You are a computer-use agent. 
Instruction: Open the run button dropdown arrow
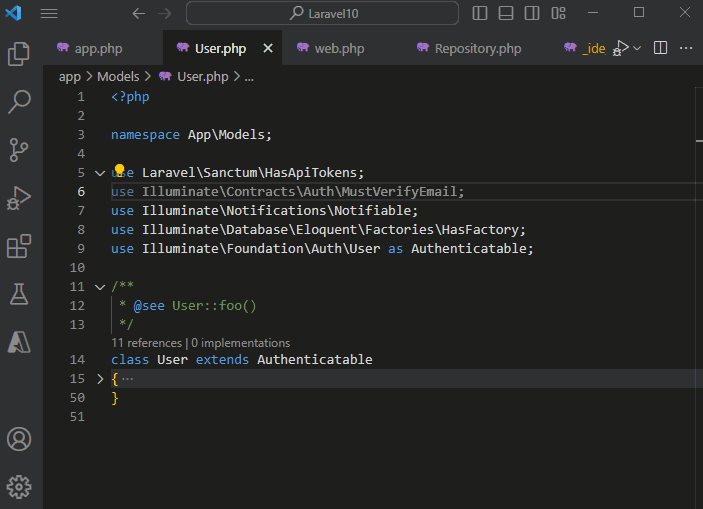click(637, 48)
